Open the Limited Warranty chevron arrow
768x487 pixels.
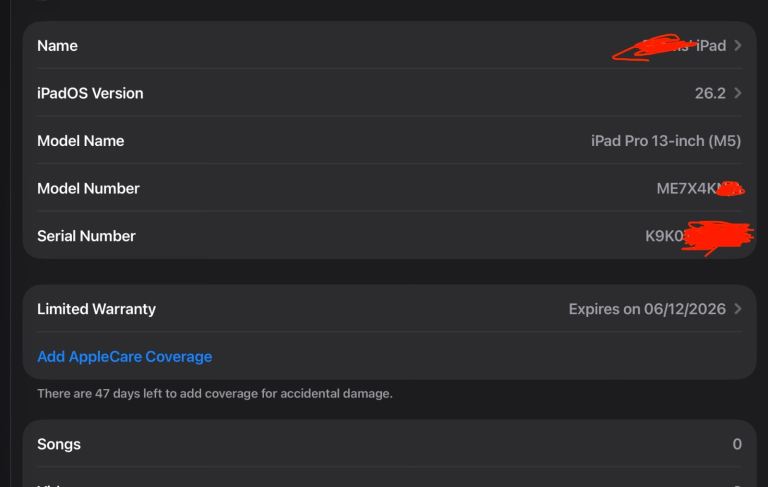click(738, 309)
